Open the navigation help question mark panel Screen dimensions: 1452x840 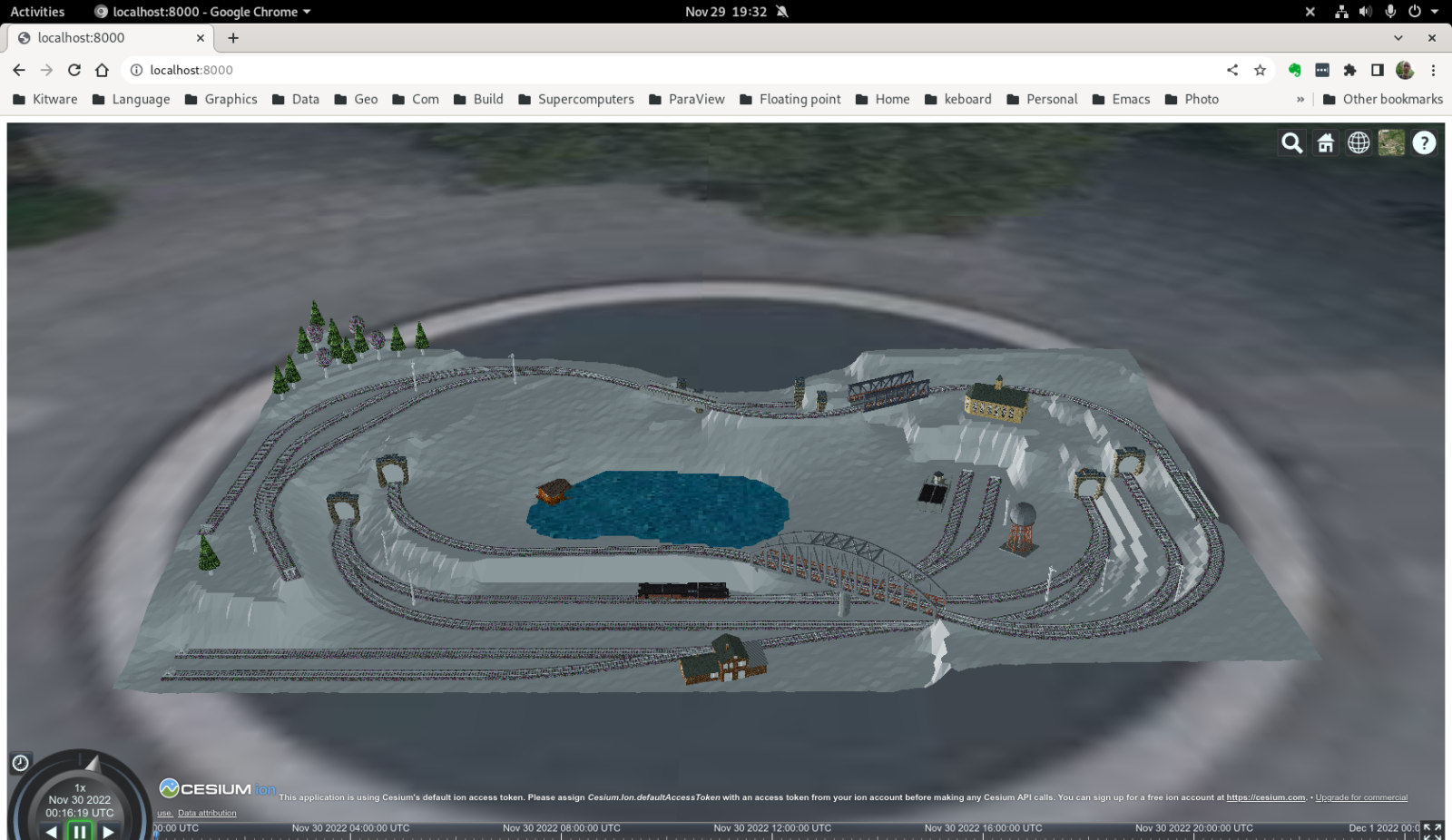1423,142
